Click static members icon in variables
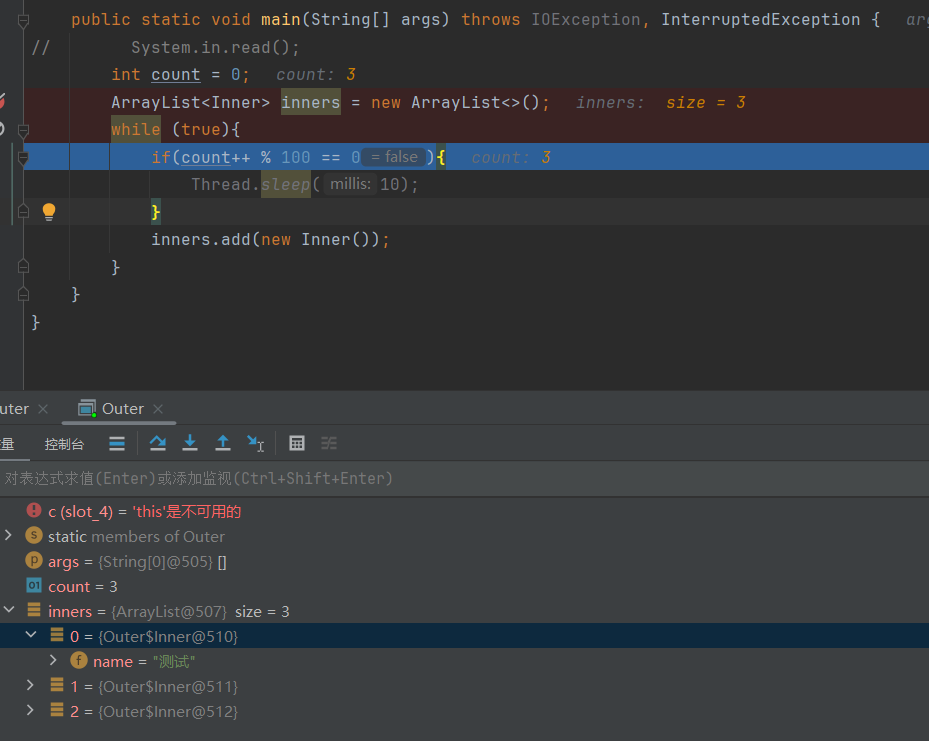Viewport: 929px width, 741px height. pyautogui.click(x=34, y=535)
